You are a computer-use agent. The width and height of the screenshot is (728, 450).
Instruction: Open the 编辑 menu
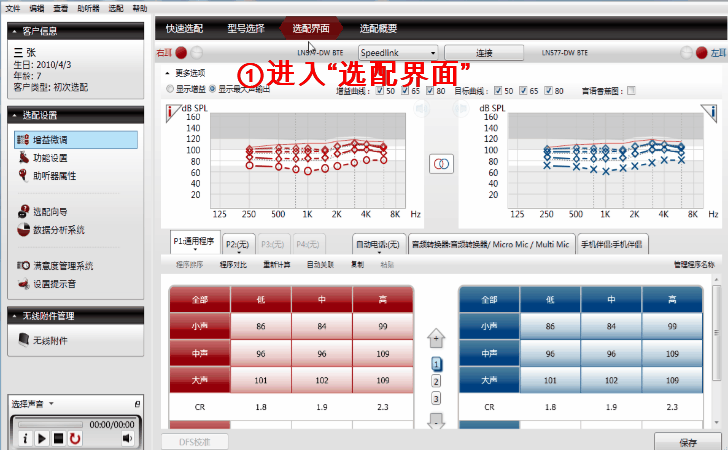37,8
